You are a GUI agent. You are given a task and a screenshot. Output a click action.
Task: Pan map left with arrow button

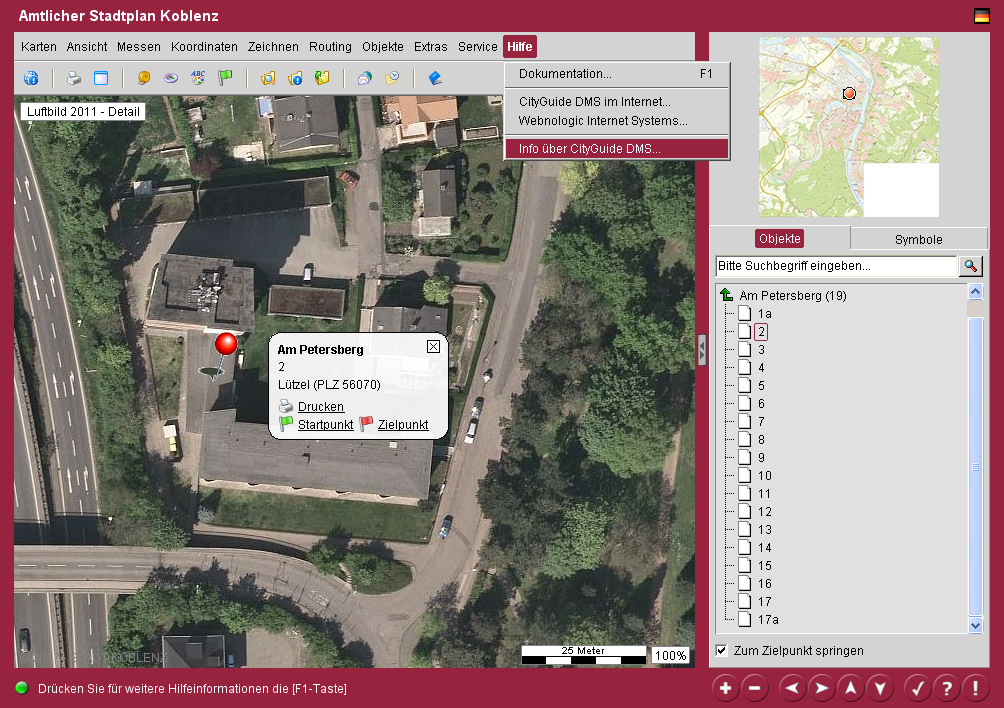click(x=792, y=688)
